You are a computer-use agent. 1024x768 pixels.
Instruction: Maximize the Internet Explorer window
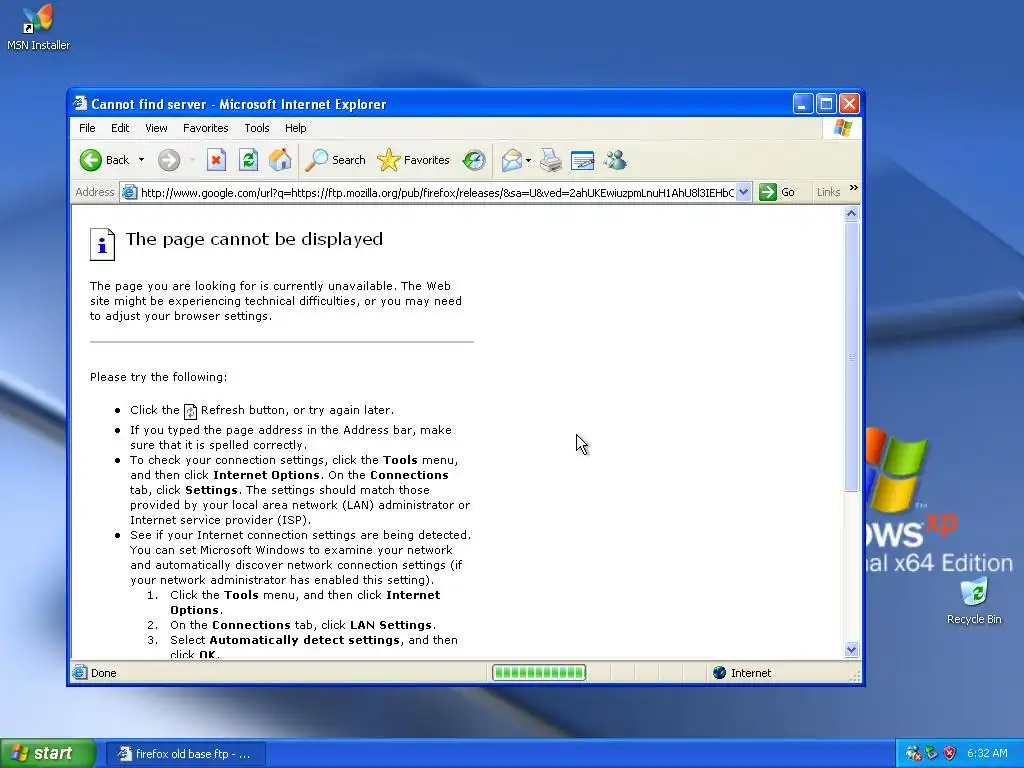(x=826, y=103)
